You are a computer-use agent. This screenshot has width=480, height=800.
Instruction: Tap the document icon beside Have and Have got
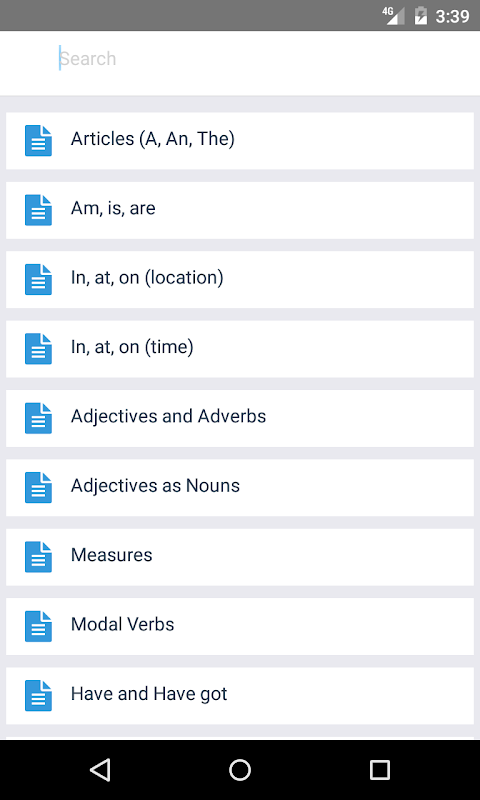pos(38,695)
